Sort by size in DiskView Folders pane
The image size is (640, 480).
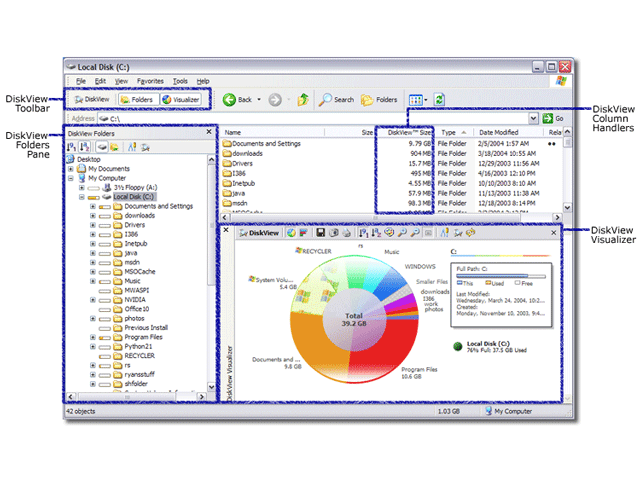pyautogui.click(x=71, y=147)
